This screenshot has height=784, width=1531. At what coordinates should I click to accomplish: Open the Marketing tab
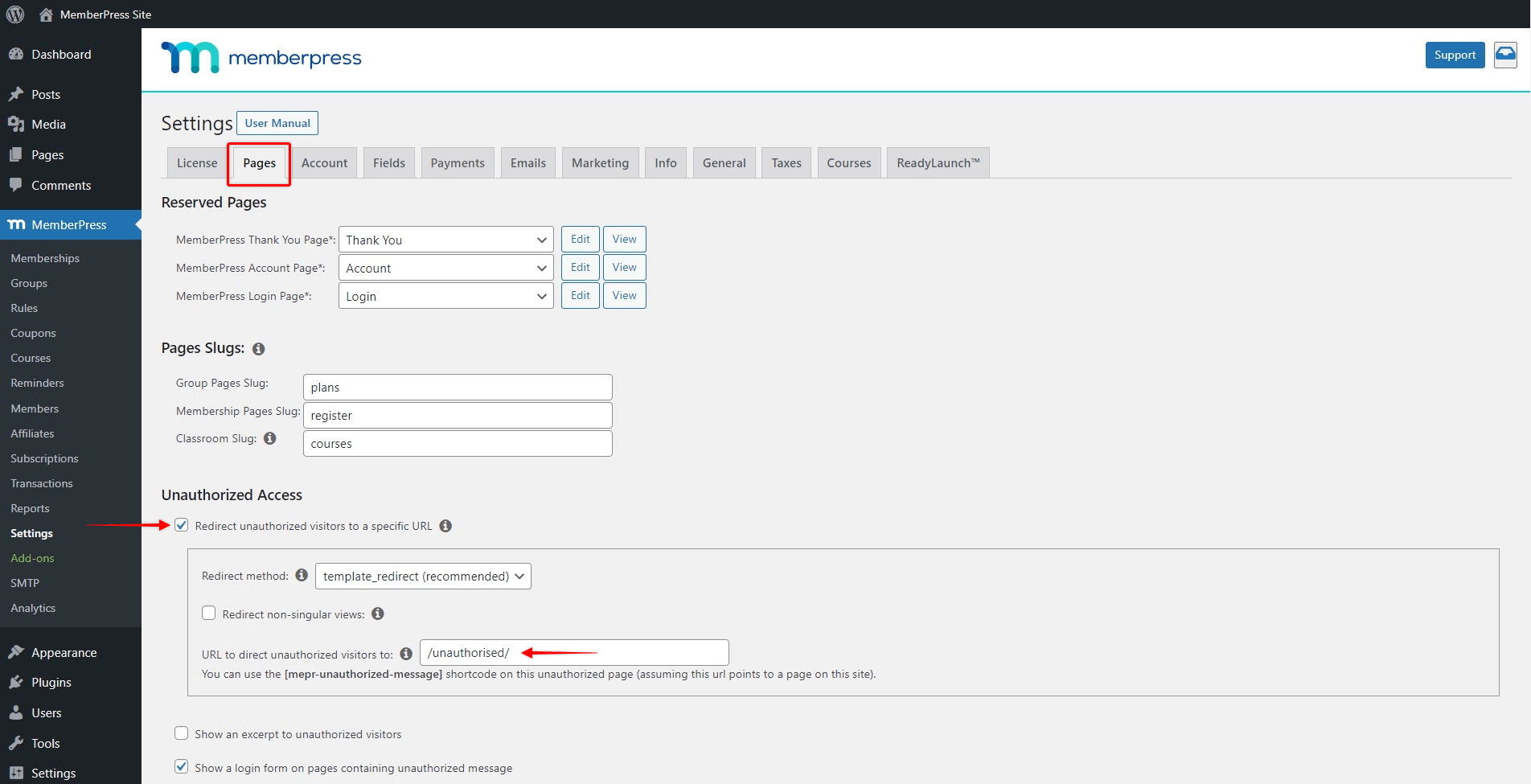tap(601, 162)
